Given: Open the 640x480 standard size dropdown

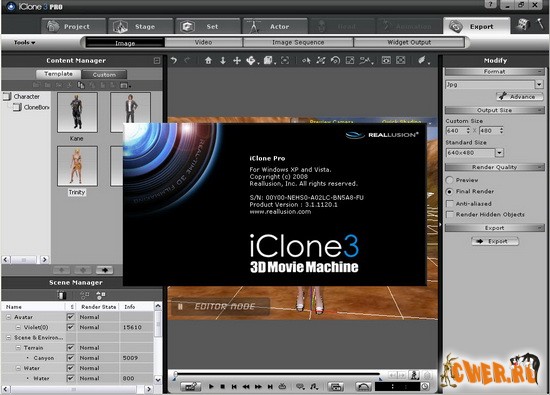Looking at the screenshot, I should (x=499, y=153).
